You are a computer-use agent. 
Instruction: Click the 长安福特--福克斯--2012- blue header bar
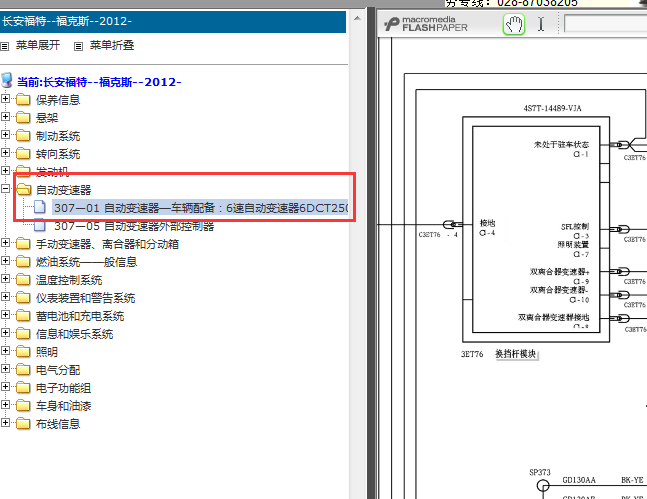pyautogui.click(x=173, y=22)
